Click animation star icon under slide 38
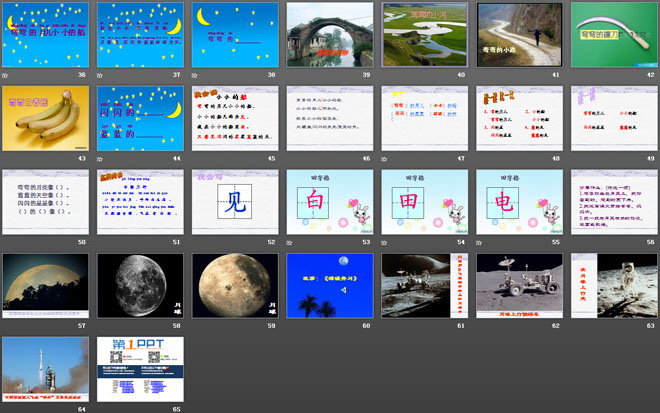Viewport: 660px width, 413px height. tap(196, 75)
